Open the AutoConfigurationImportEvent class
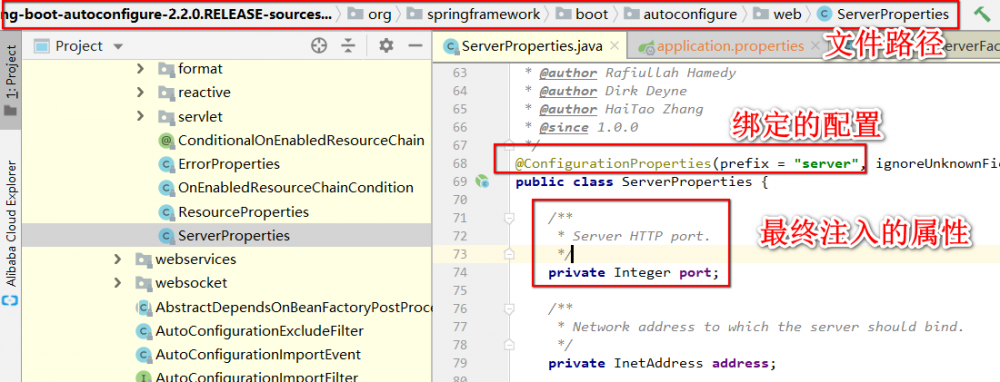 [248, 354]
